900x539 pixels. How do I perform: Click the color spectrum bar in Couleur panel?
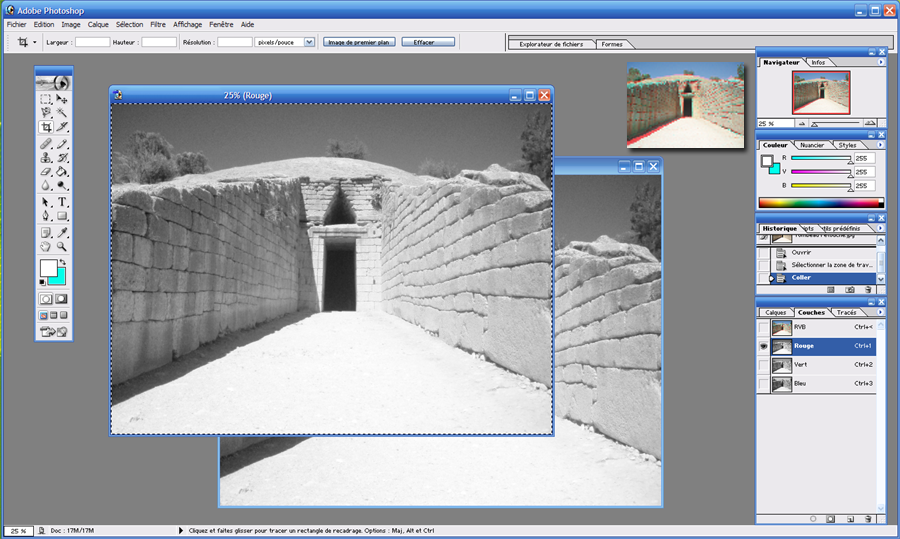(x=817, y=203)
